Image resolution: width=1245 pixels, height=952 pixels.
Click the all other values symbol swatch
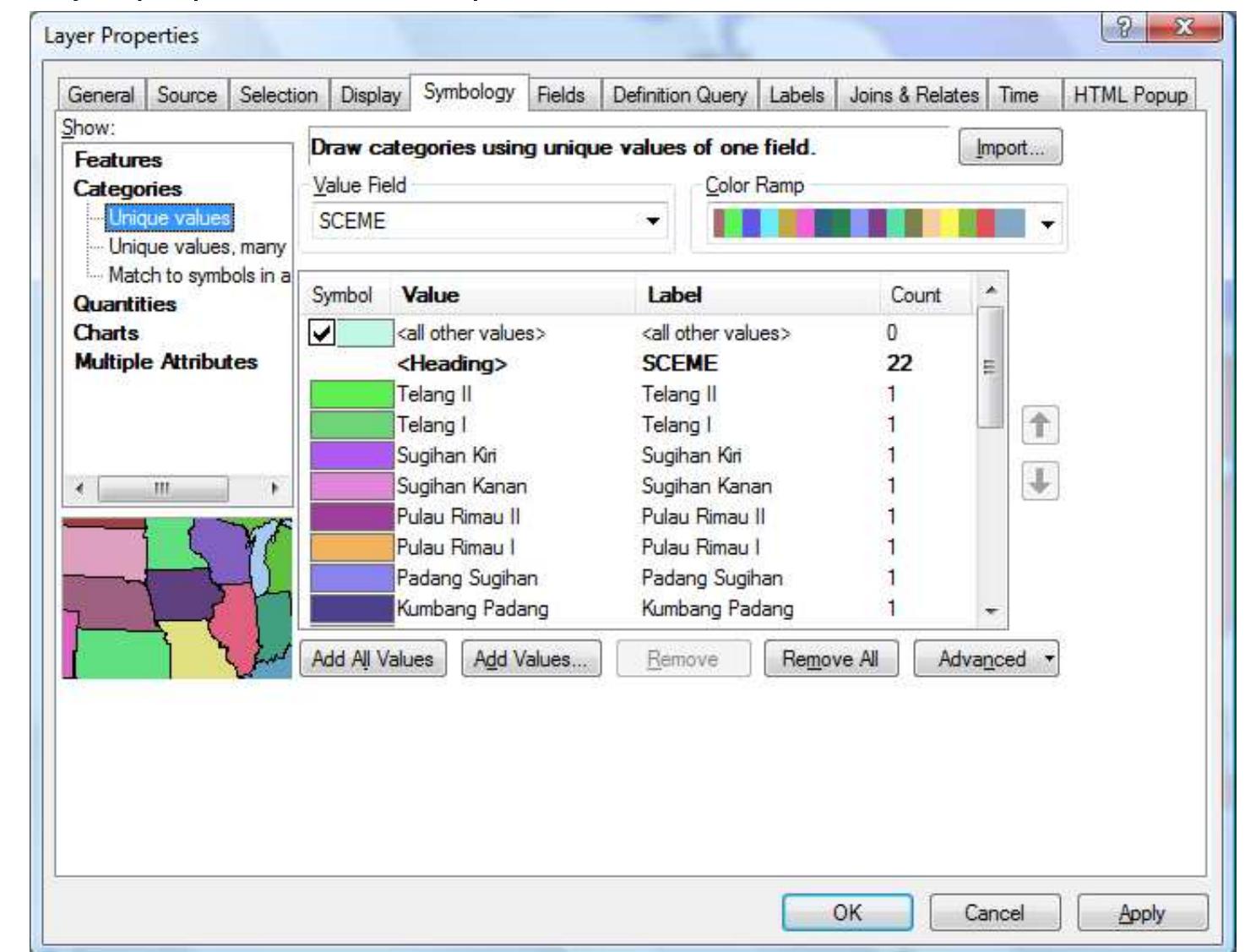pos(365,333)
